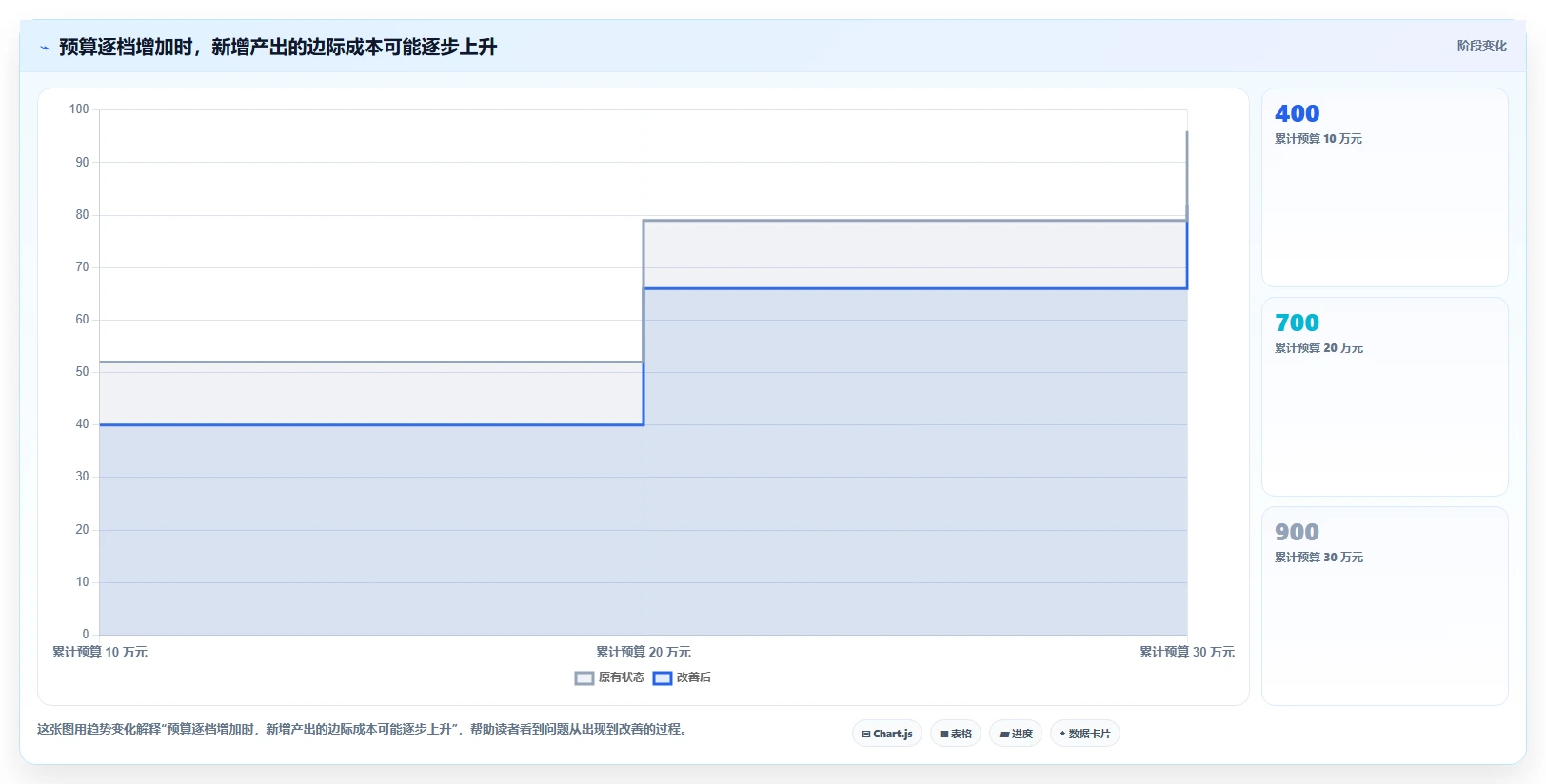Click the blue icon beside the chart title
The height and width of the screenshot is (784, 1546).
click(x=45, y=48)
